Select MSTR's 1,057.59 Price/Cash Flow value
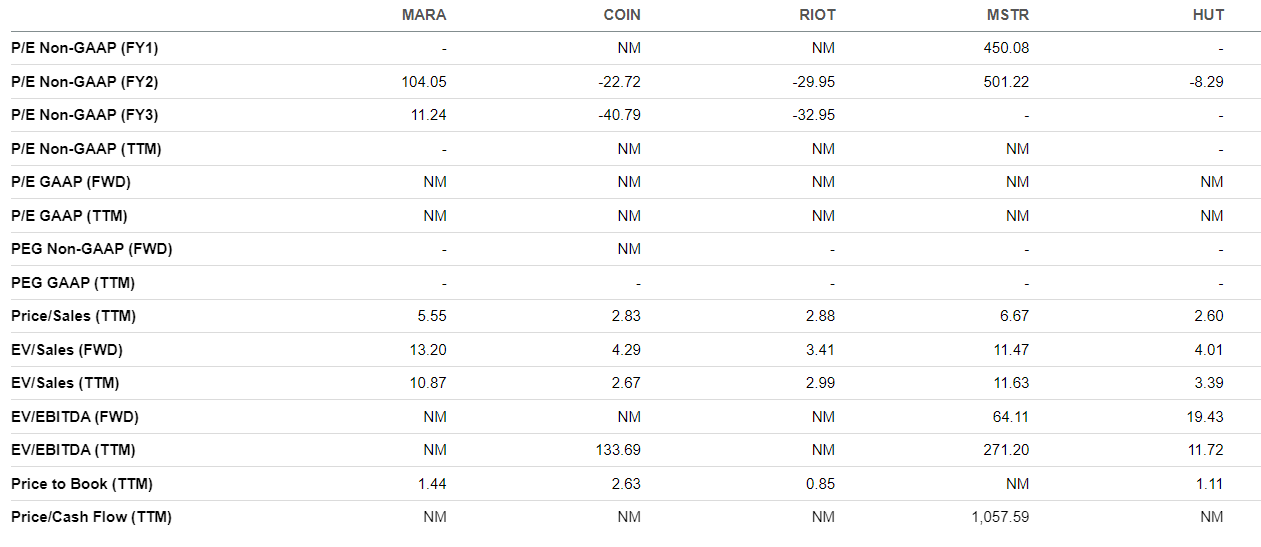The height and width of the screenshot is (547, 1261). tap(999, 517)
